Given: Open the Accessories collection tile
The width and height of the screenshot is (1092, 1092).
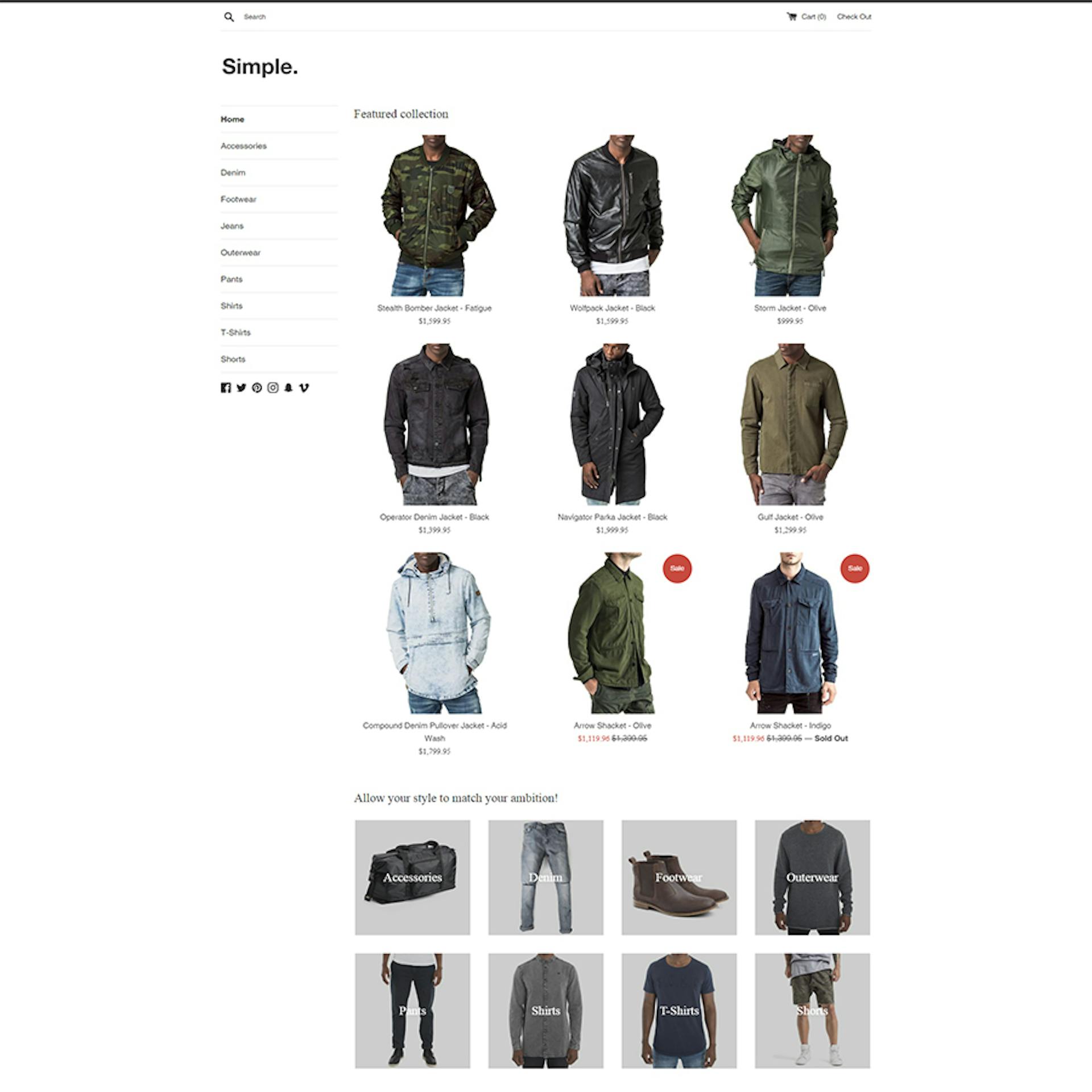Looking at the screenshot, I should click(x=412, y=878).
